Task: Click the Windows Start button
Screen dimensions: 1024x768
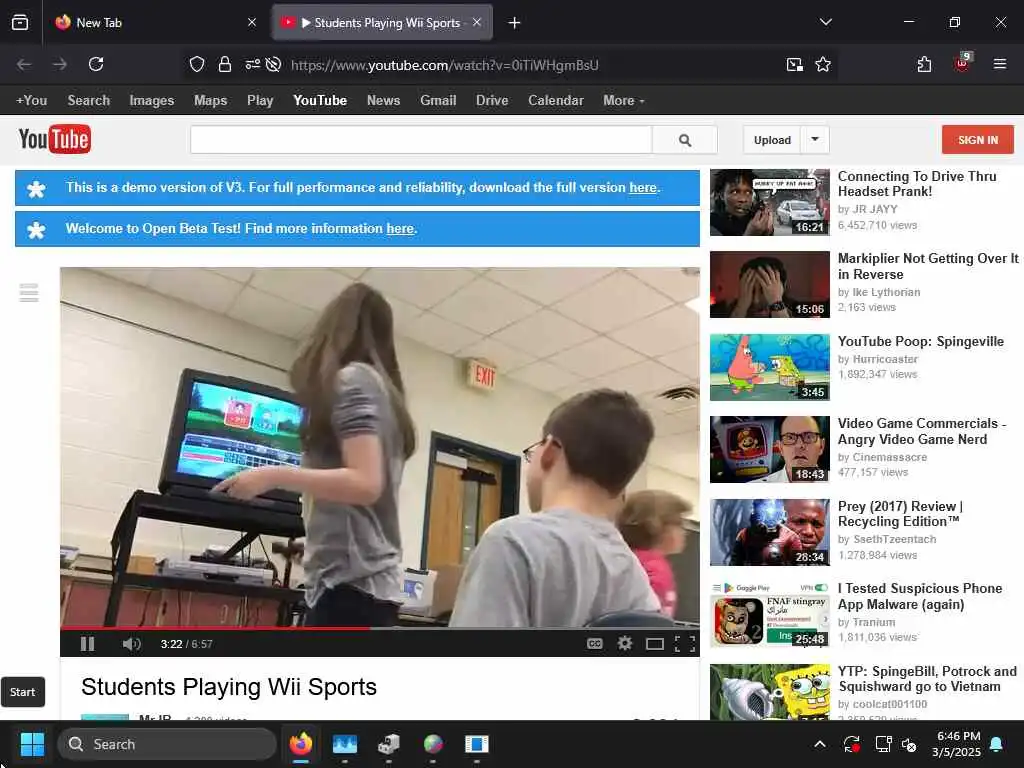Action: [32, 744]
